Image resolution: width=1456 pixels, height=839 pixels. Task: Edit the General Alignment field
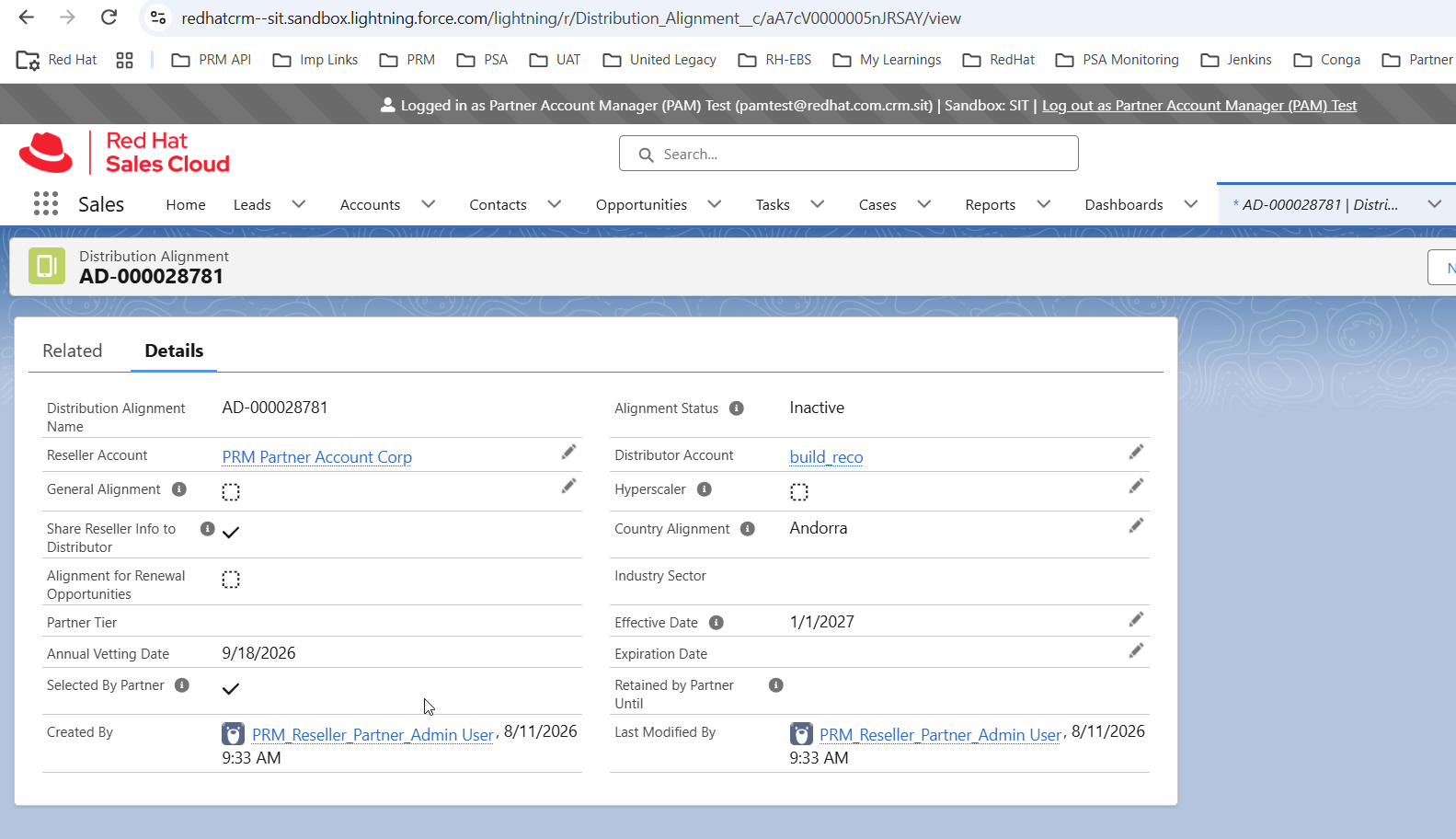[569, 486]
